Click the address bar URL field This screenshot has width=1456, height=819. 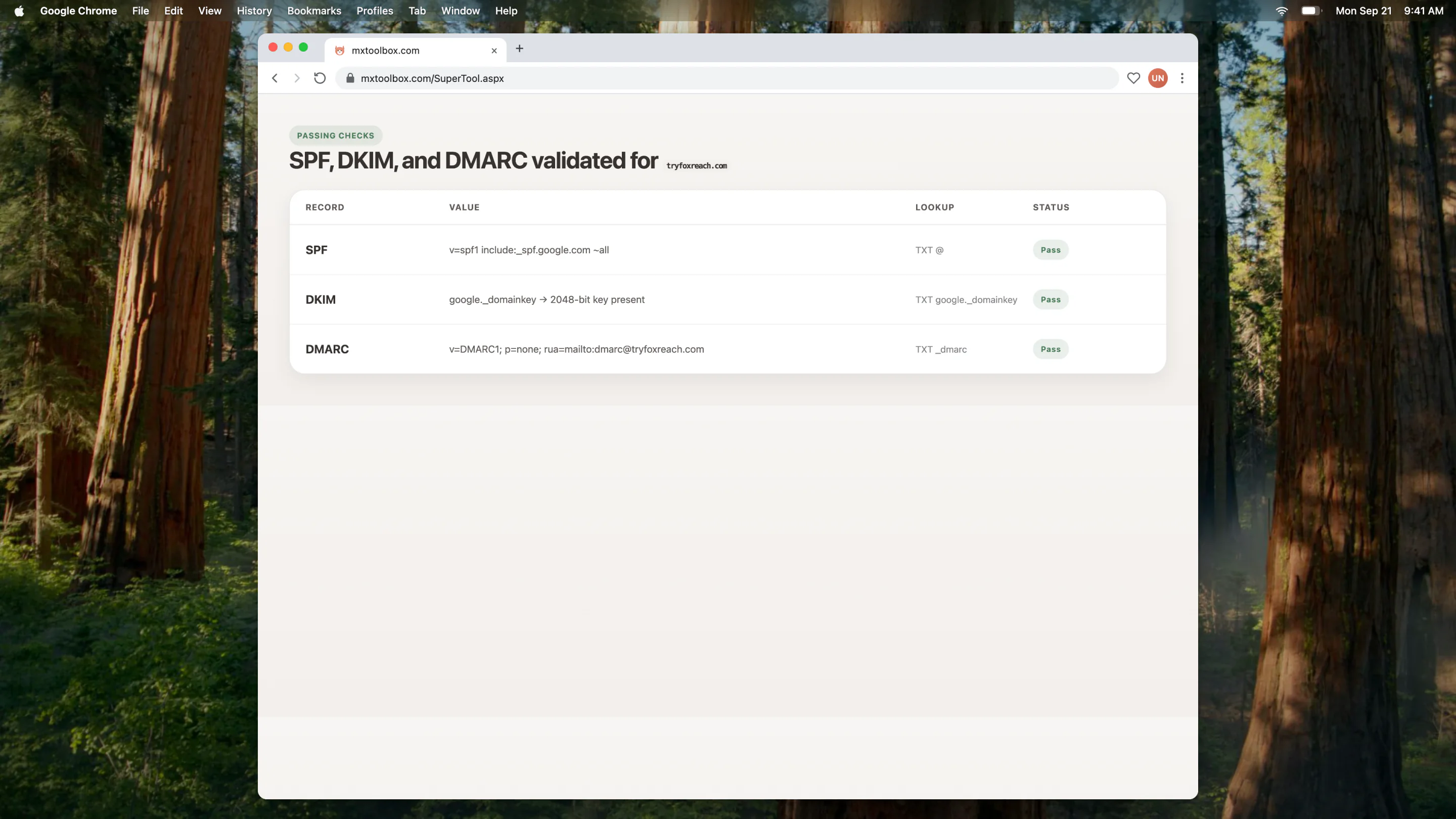726,78
